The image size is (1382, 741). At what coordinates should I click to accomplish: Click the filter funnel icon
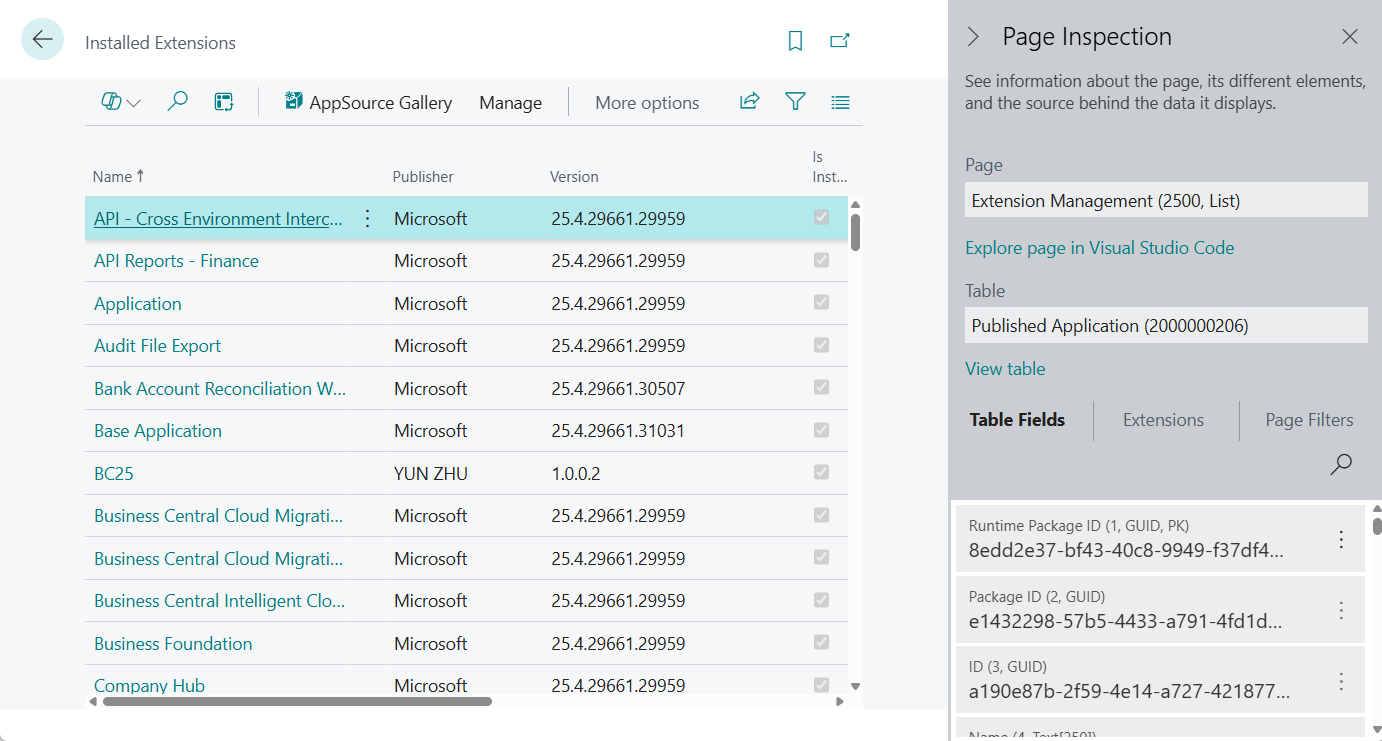pos(795,101)
